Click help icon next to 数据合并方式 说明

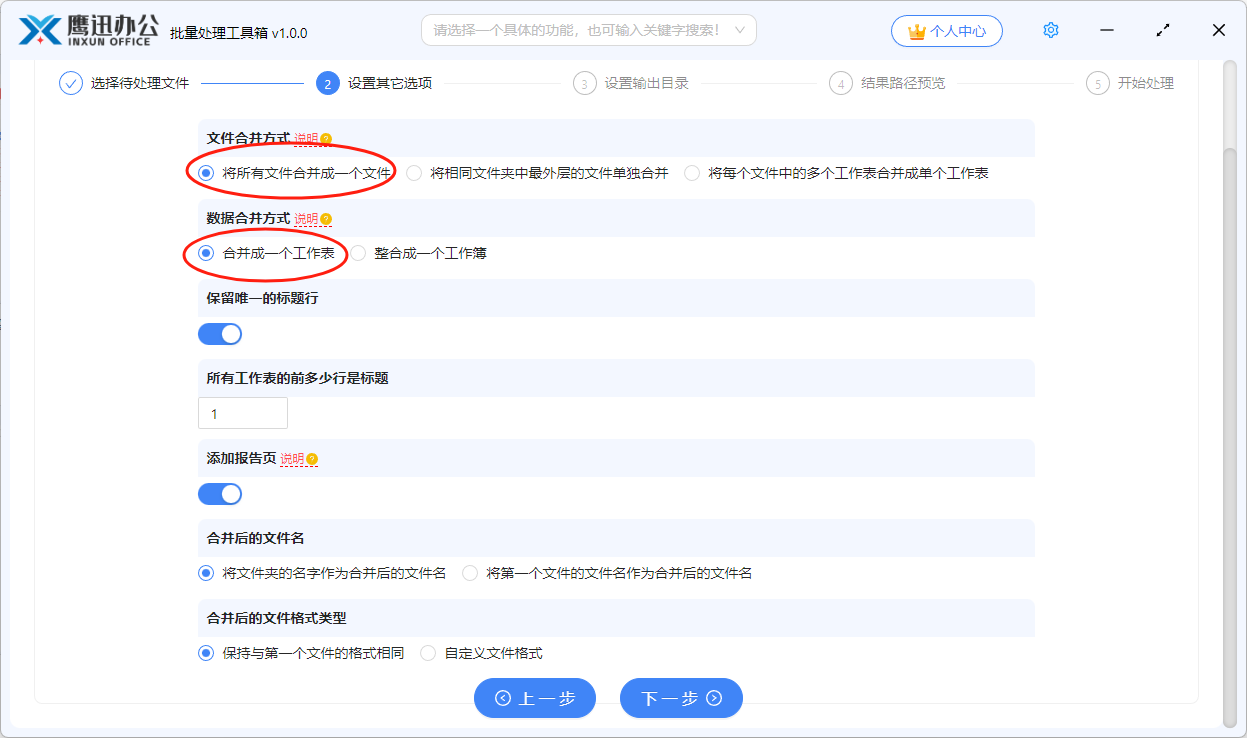pyautogui.click(x=326, y=219)
